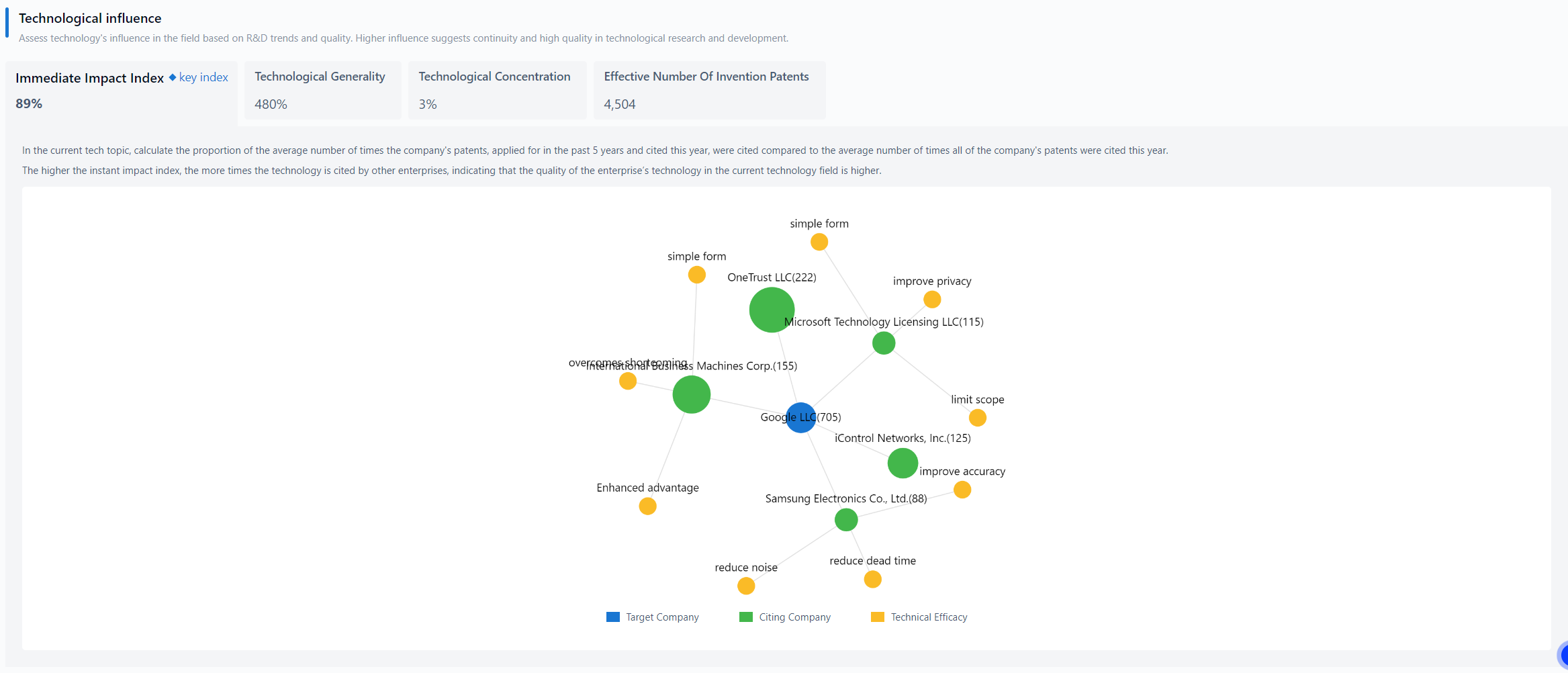1568x673 pixels.
Task: Select the Google LLC target company node
Action: (800, 417)
